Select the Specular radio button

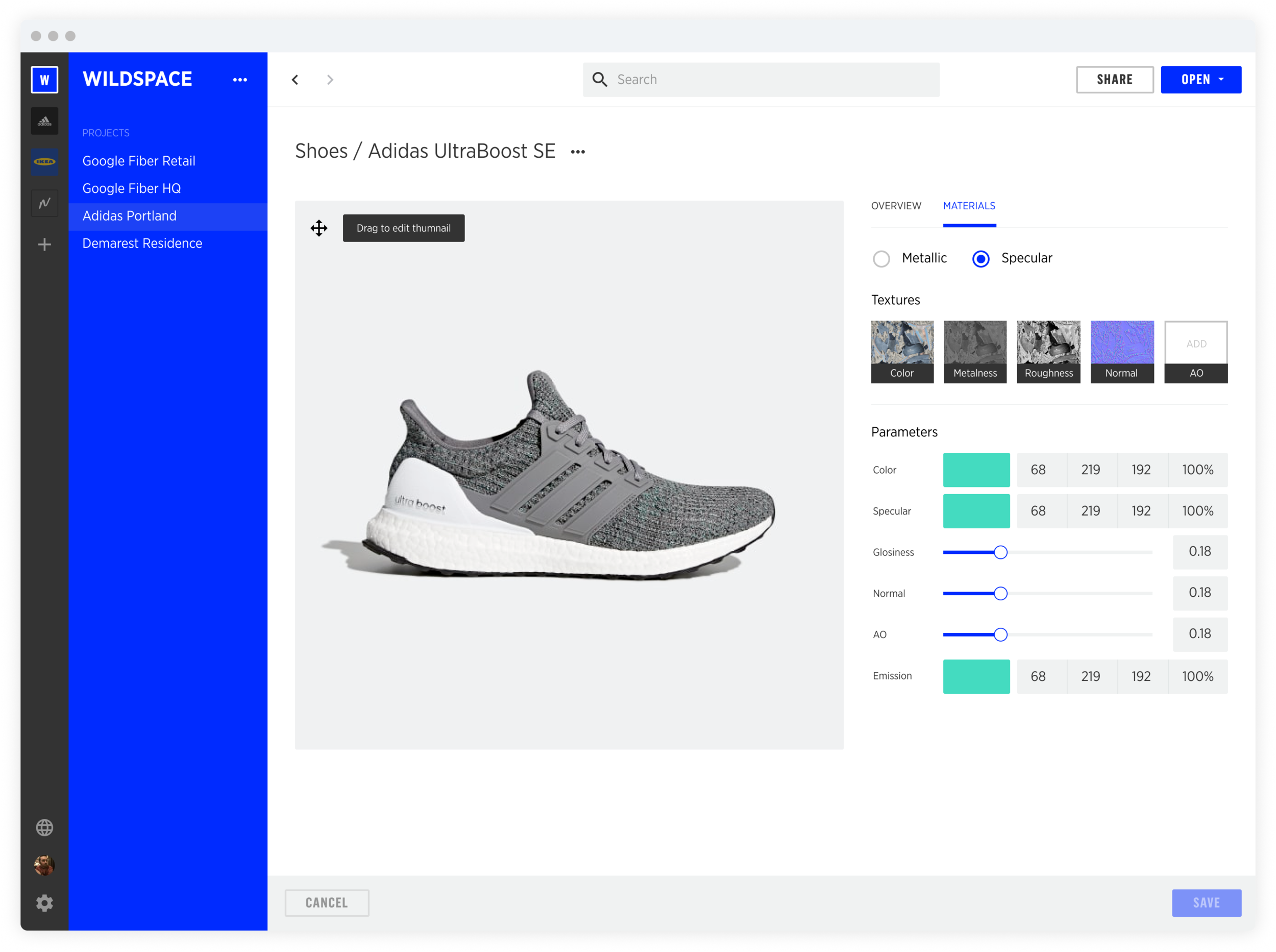(x=980, y=259)
